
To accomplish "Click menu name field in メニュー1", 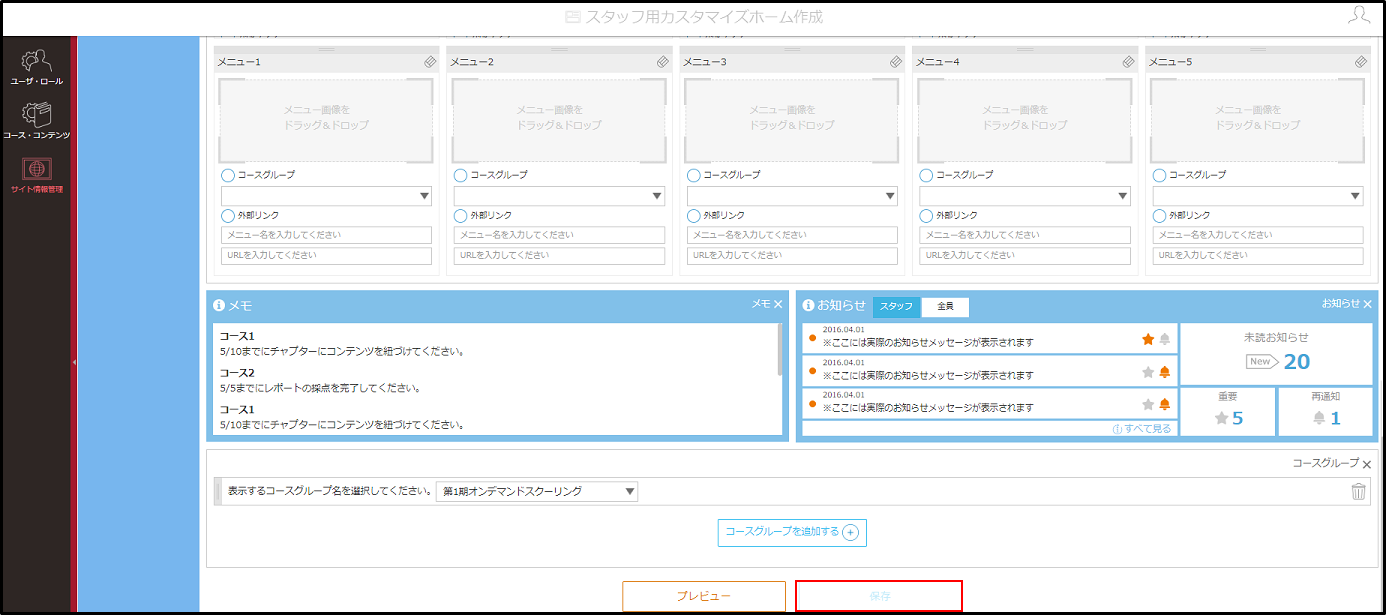I will pos(326,235).
